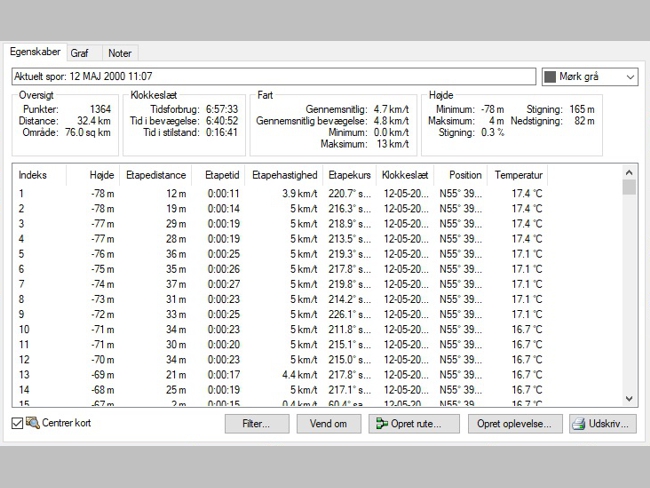Select track point row index 2
The width and height of the screenshot is (650, 488).
[x=280, y=209]
